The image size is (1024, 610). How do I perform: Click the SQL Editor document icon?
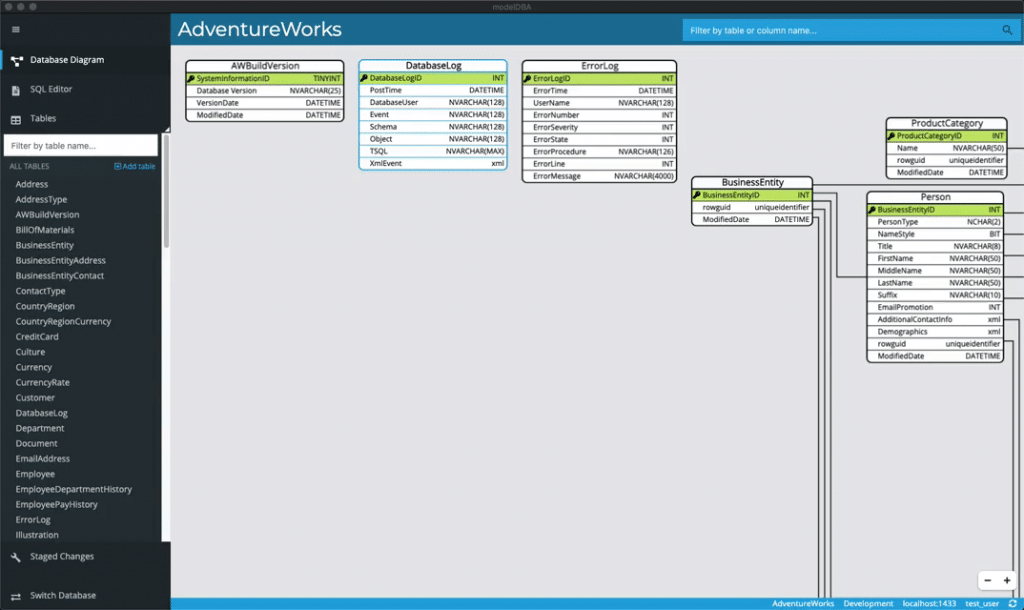click(x=16, y=90)
